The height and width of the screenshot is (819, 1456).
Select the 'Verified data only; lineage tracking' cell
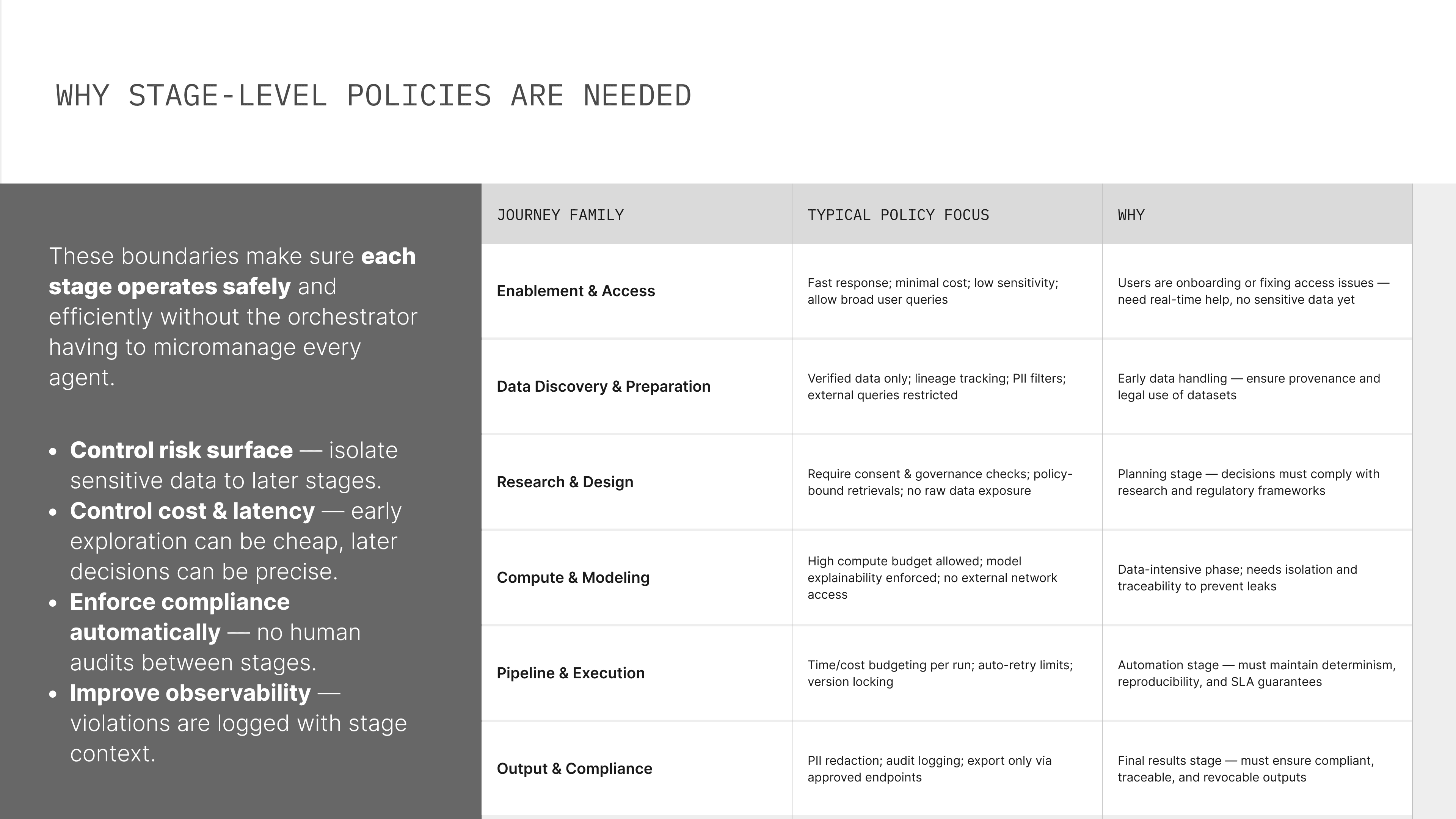tap(936, 387)
